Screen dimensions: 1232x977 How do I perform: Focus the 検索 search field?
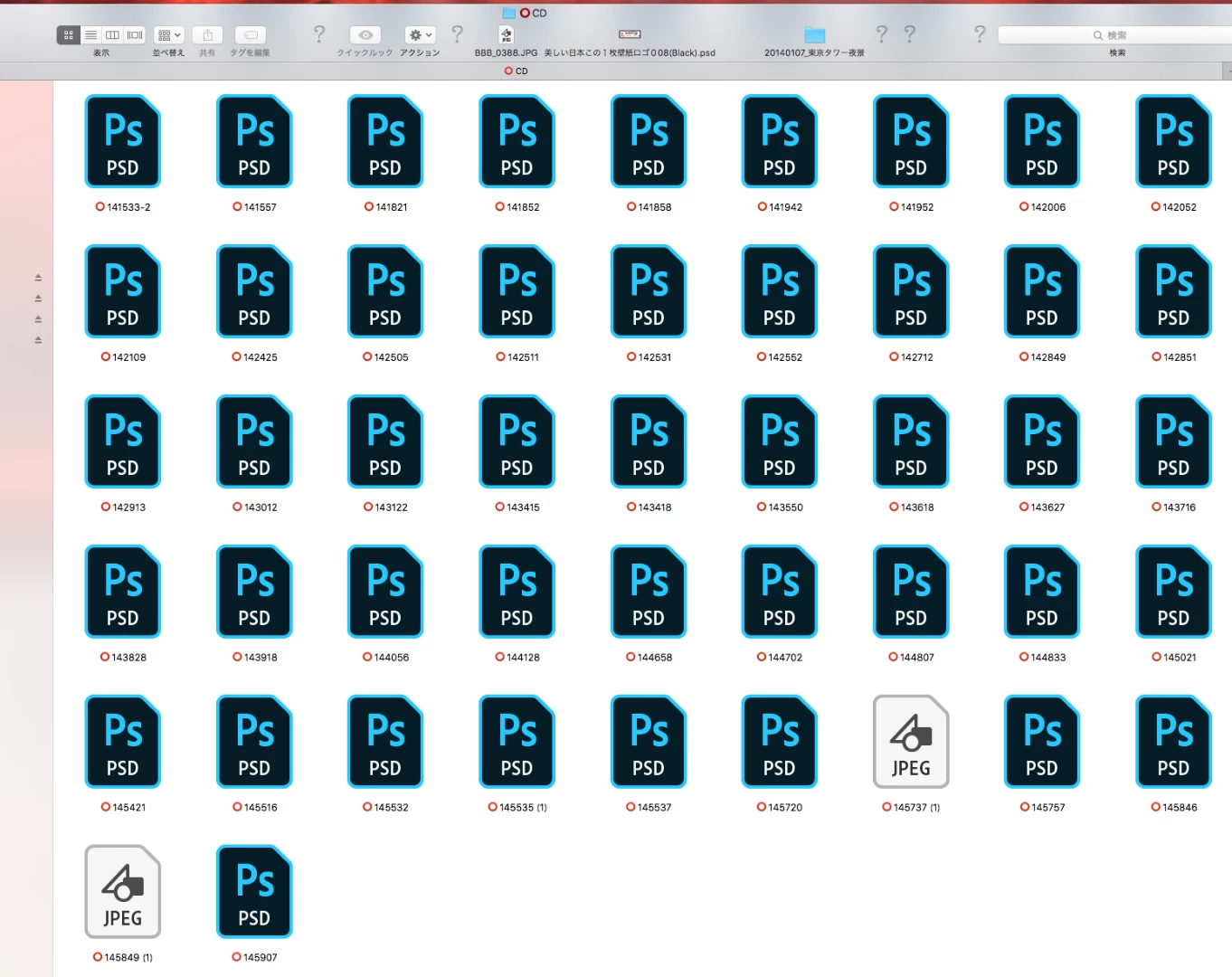point(1114,35)
